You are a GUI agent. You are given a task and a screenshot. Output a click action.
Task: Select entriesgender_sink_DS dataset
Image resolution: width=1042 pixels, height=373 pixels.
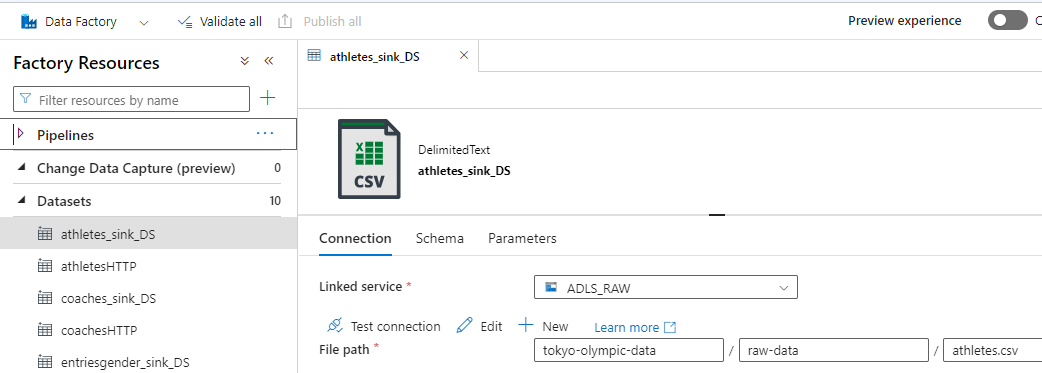pyautogui.click(x=125, y=363)
